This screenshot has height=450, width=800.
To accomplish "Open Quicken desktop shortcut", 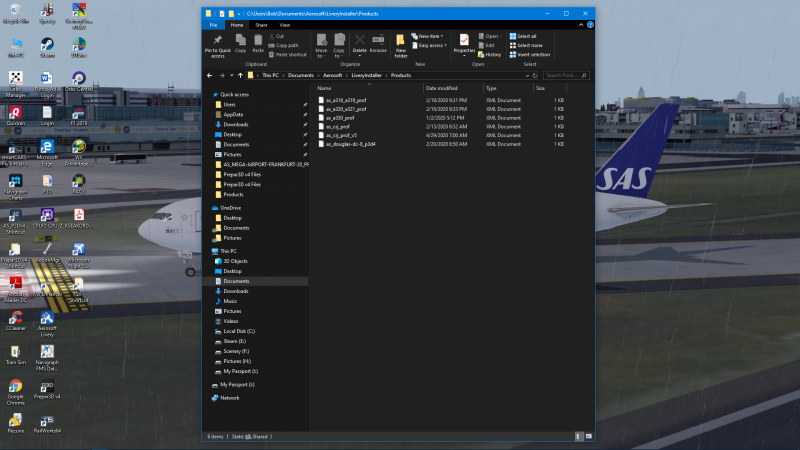I will tap(15, 116).
